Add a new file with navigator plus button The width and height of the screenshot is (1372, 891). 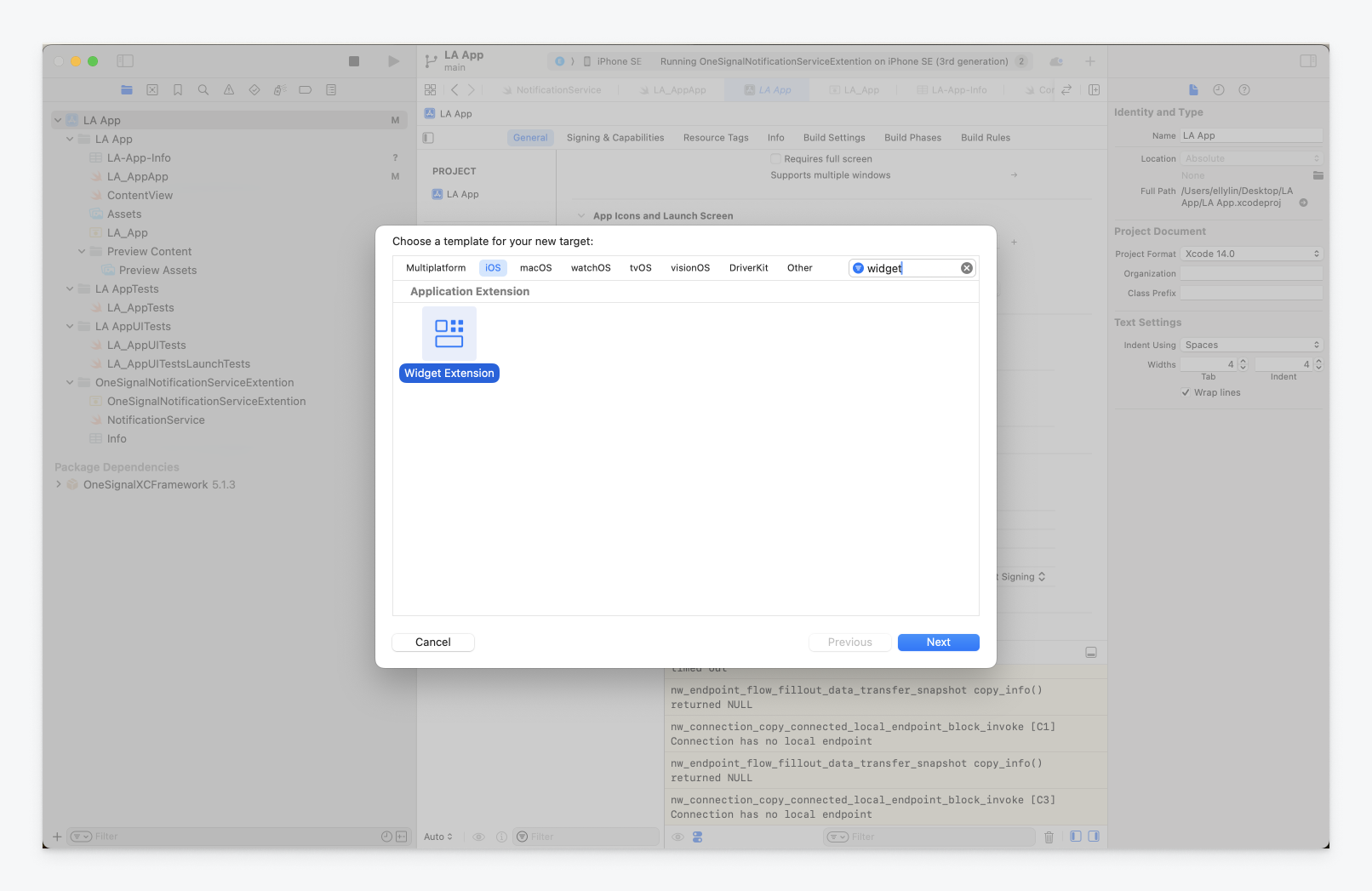pos(57,837)
